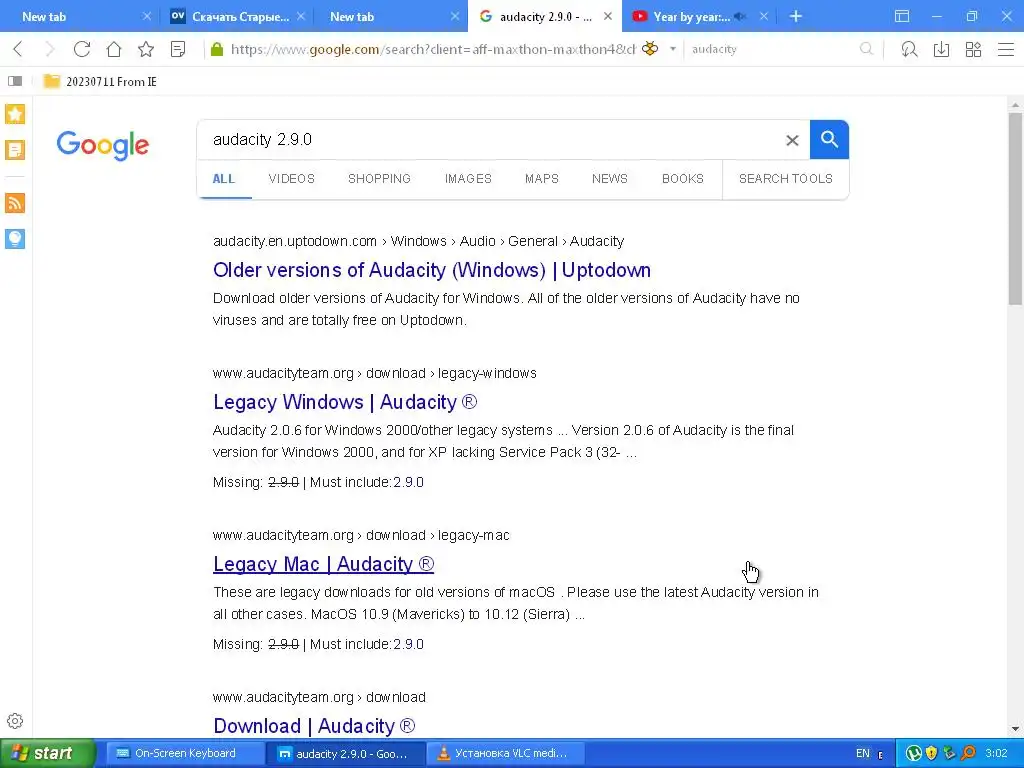This screenshot has height=768, width=1024.
Task: Click the green padlock security icon
Action: 217,49
